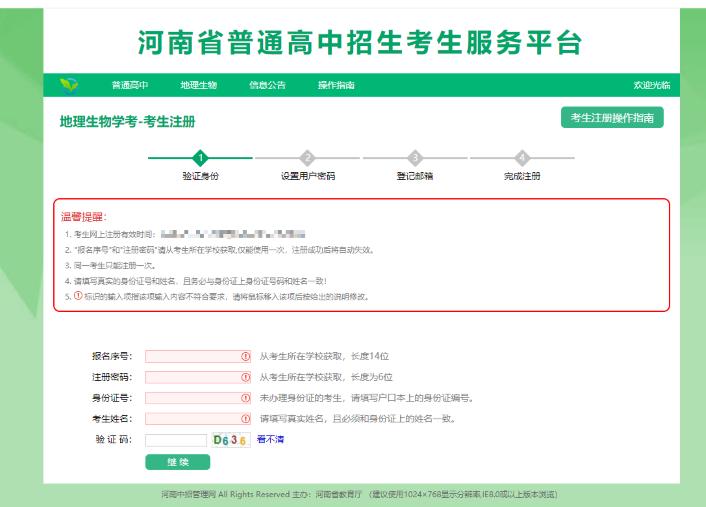Select step 3 diamond 登记邮箱
Screen dimensions: 706x507
(415, 158)
